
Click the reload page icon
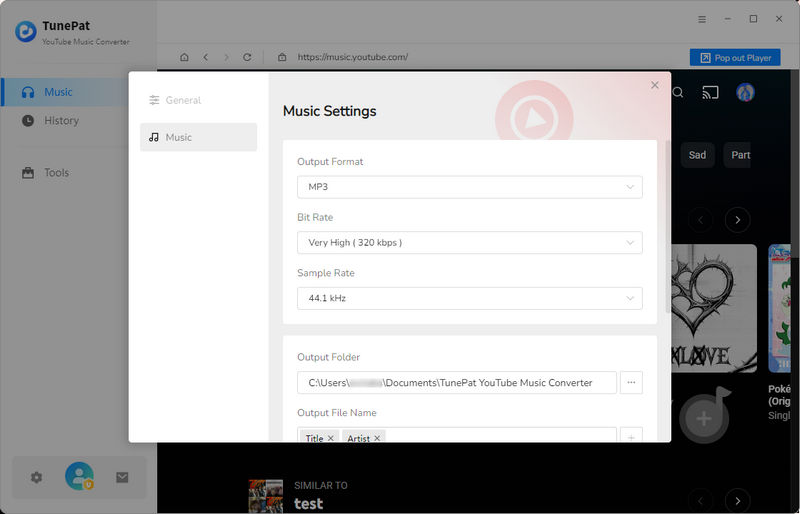[247, 58]
